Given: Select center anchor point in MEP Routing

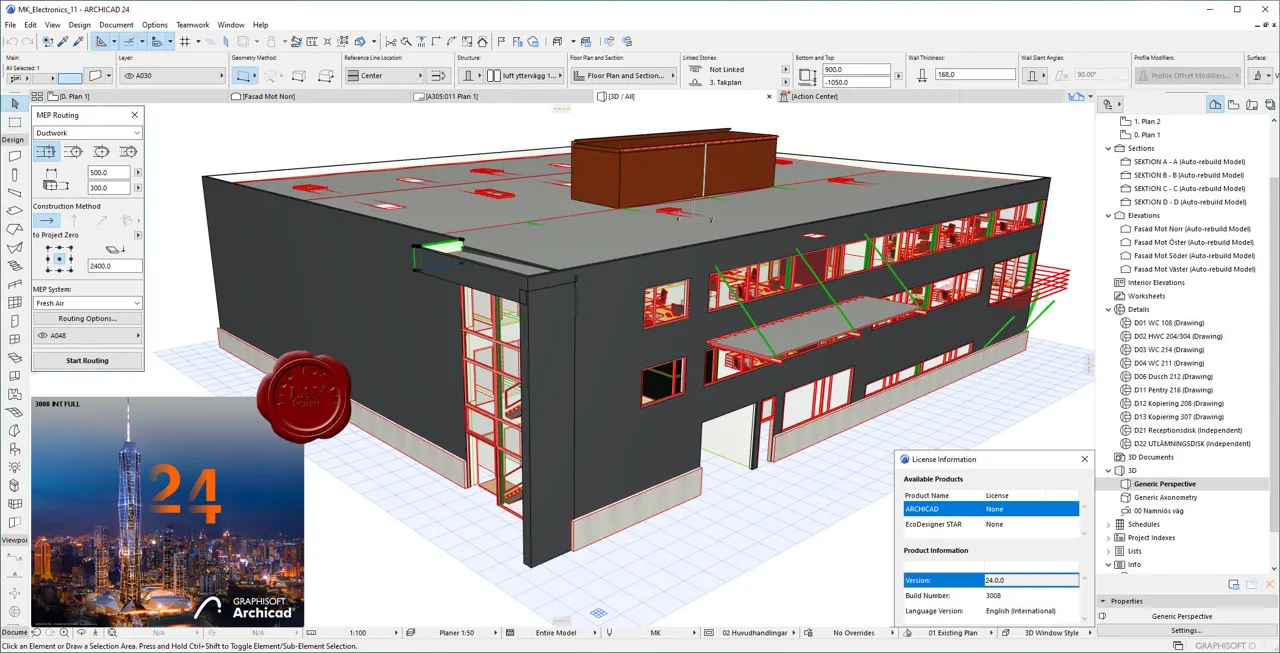Looking at the screenshot, I should [x=59, y=259].
